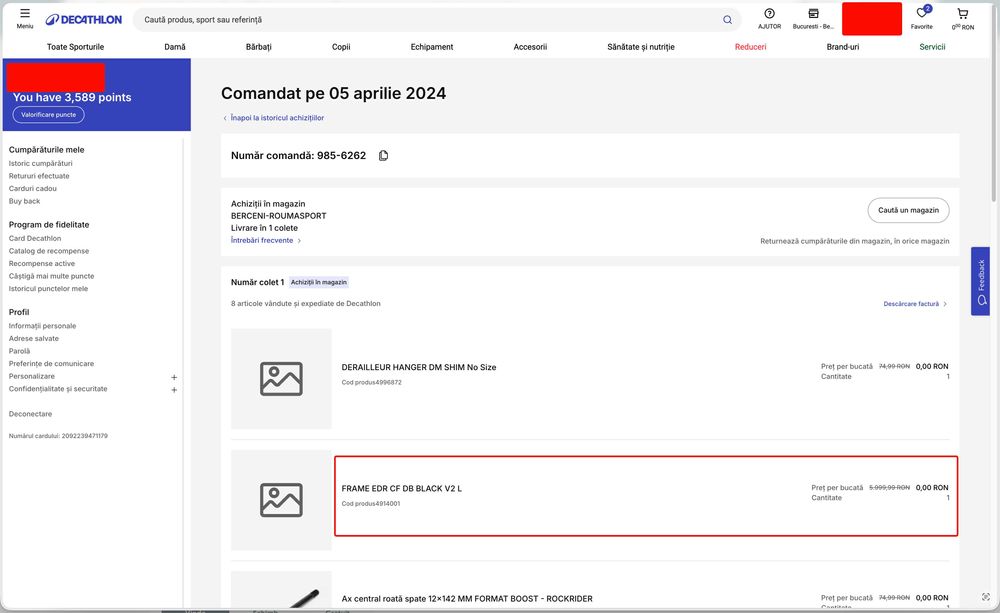Open Preferințe de comunicare
This screenshot has width=1000, height=613.
51,364
